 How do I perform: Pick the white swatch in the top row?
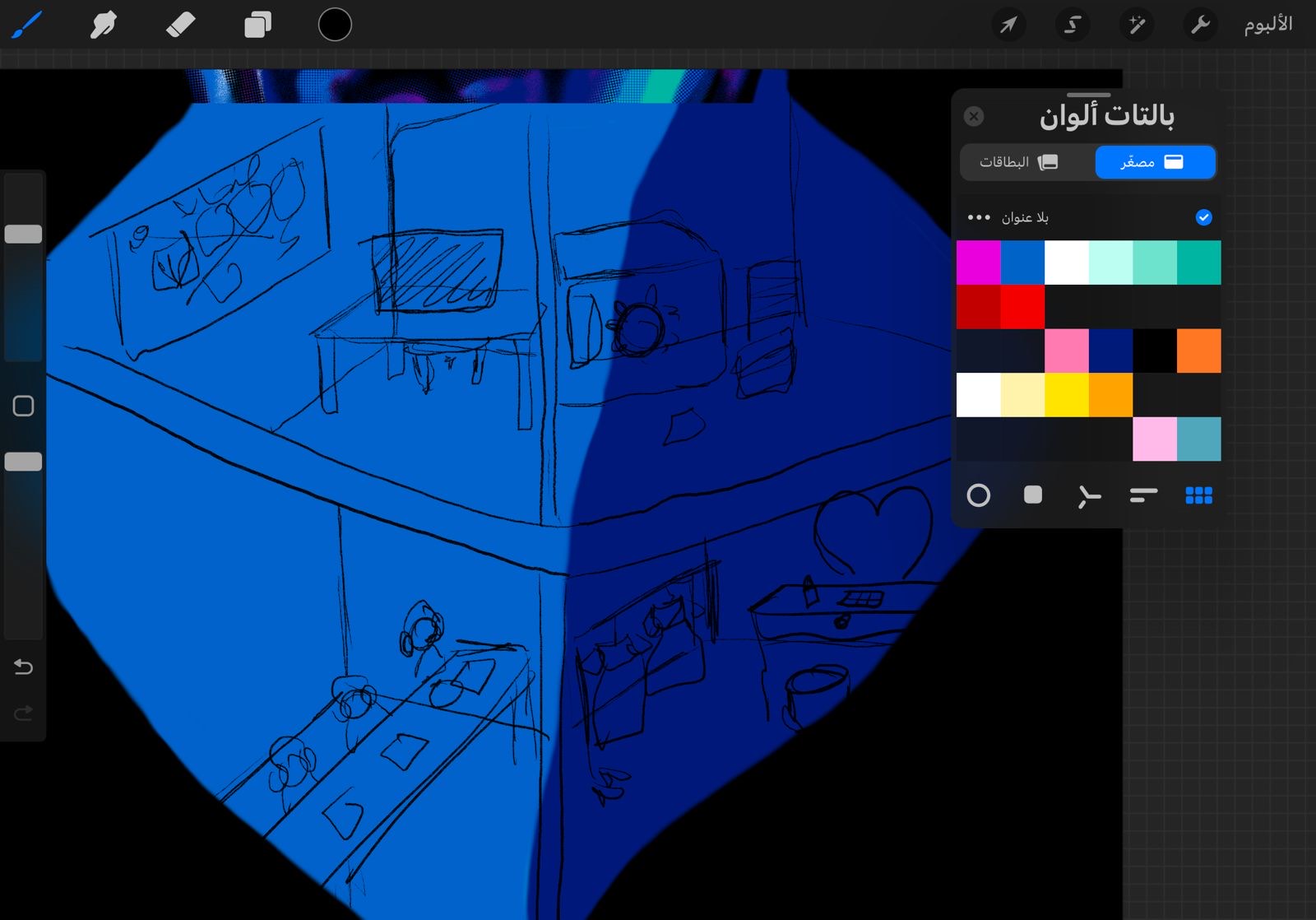point(1067,263)
